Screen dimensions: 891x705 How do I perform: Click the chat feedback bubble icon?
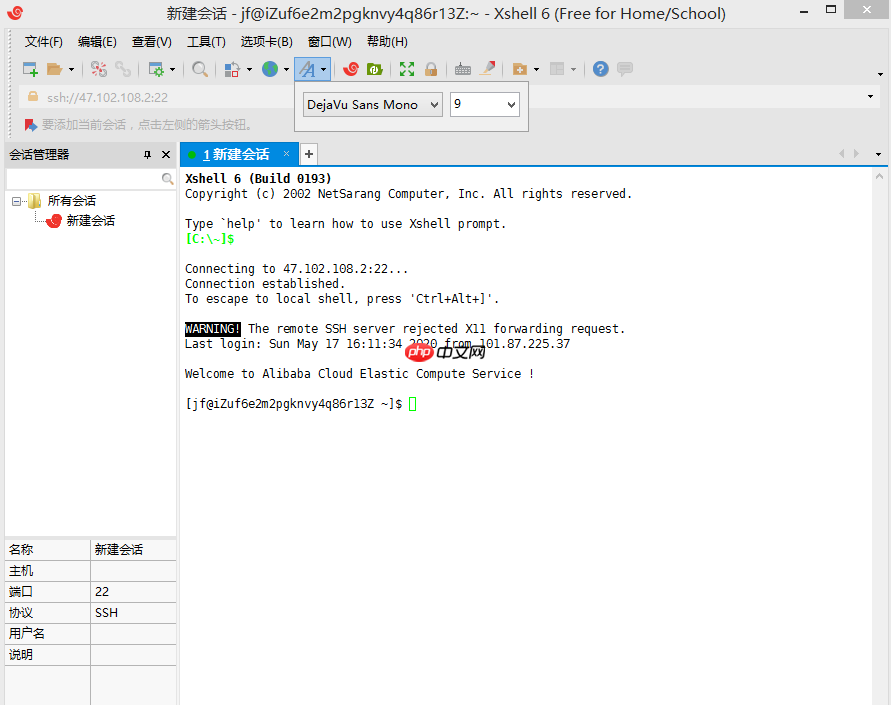click(x=625, y=69)
